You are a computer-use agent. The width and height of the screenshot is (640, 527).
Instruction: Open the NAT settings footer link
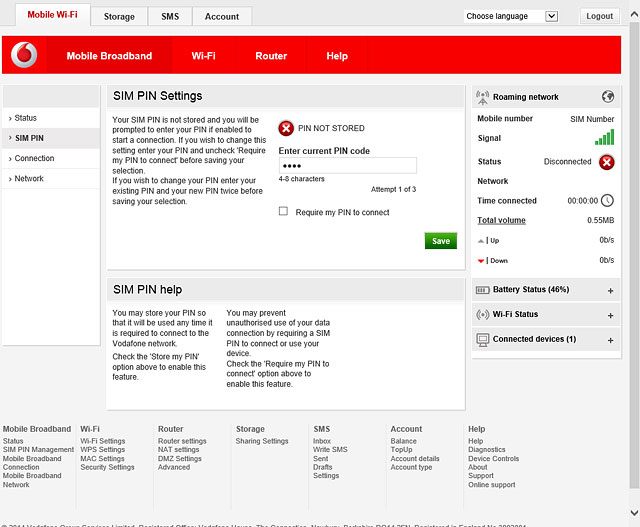[178, 449]
